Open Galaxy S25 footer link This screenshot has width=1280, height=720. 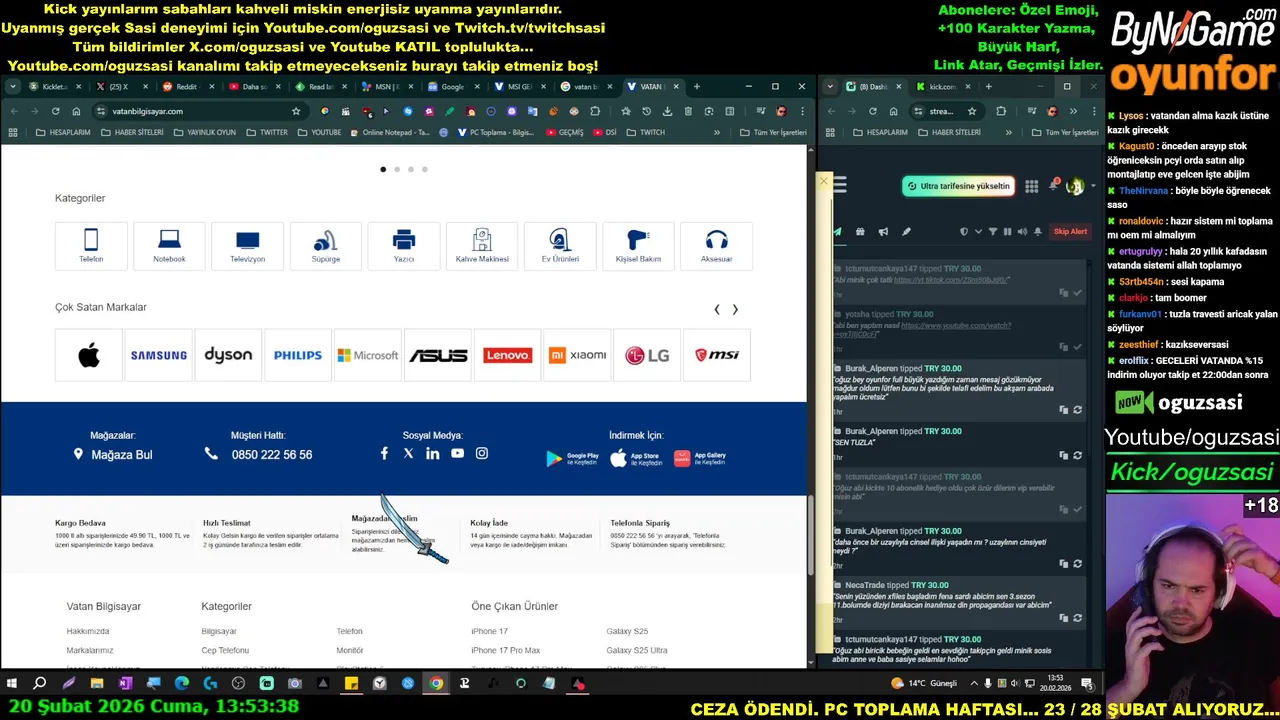pyautogui.click(x=627, y=632)
